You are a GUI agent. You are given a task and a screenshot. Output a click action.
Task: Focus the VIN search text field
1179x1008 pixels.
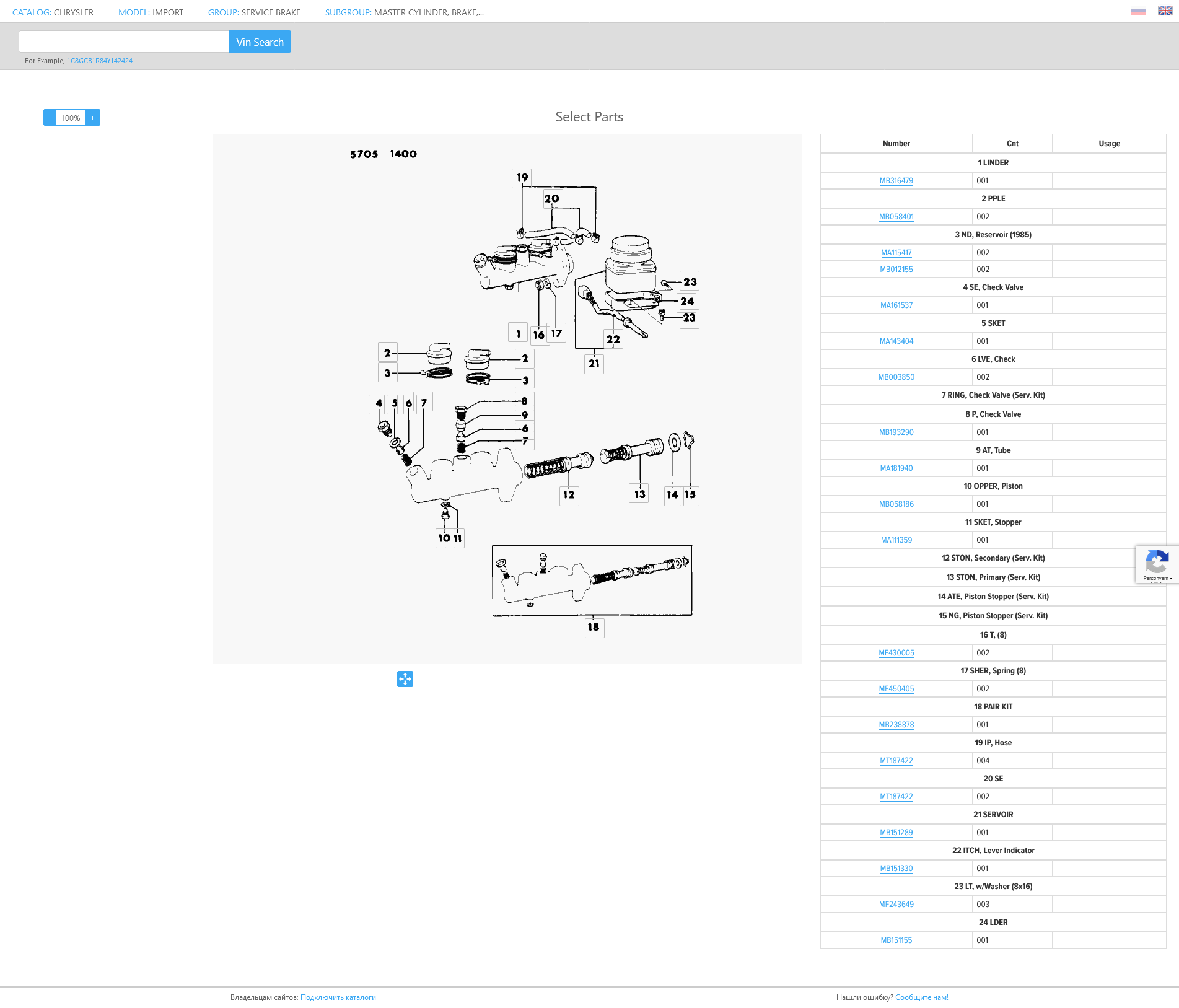pyautogui.click(x=124, y=42)
